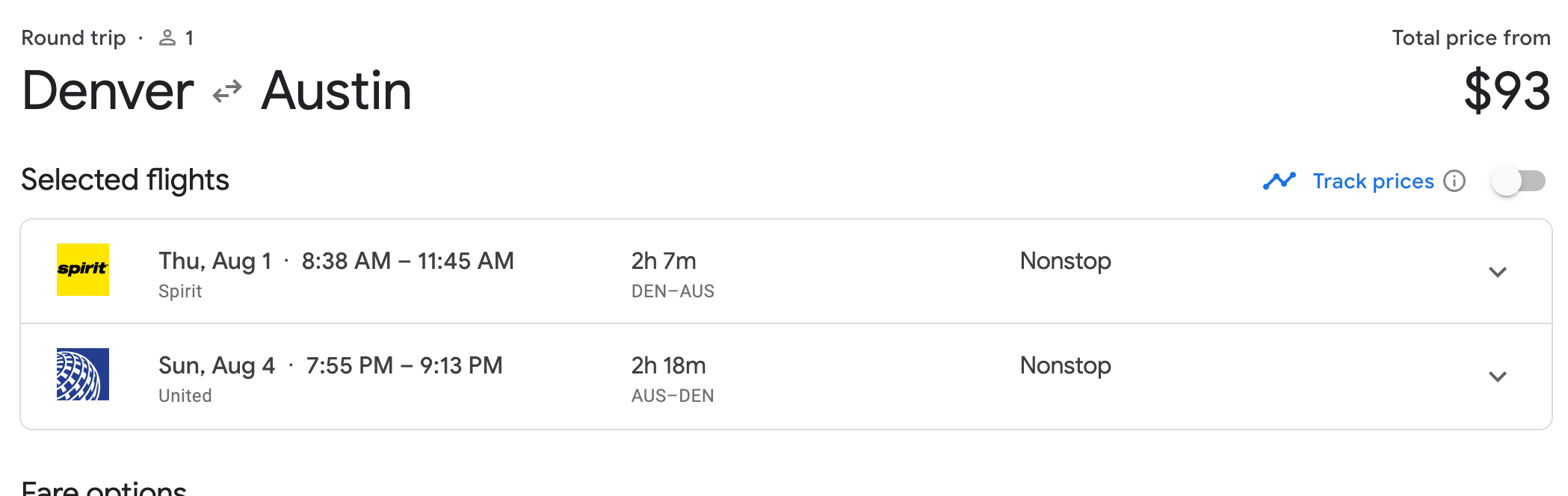Click the Spirit airline logo
This screenshot has height=496, width=1568.
83,270
